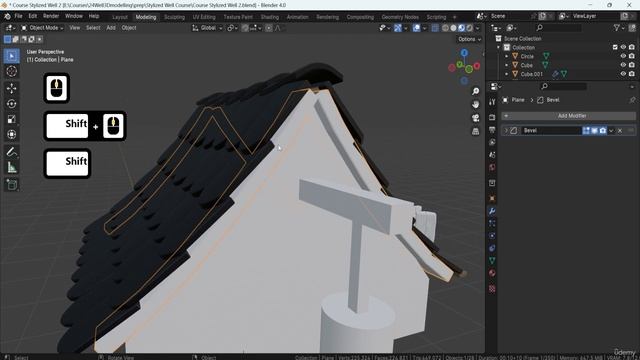
Task: Open the Physics properties tab
Action: tap(492, 236)
